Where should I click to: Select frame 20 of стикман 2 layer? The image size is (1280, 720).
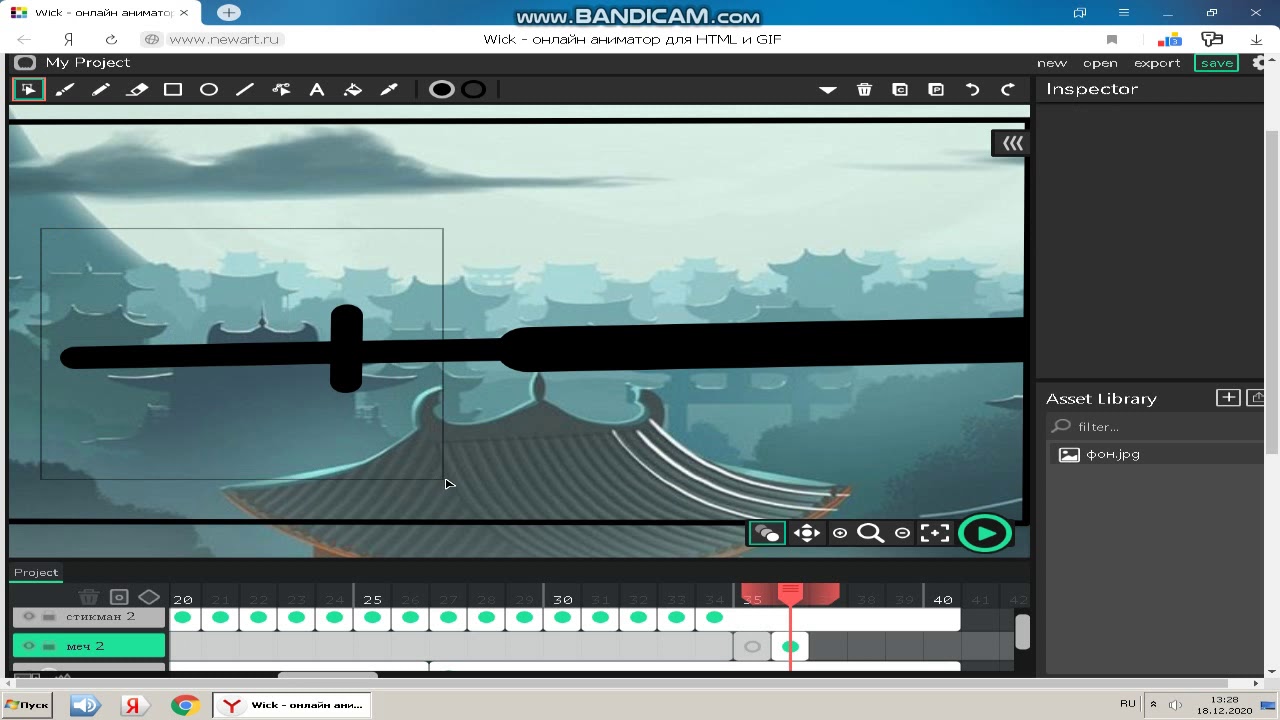coord(182,618)
